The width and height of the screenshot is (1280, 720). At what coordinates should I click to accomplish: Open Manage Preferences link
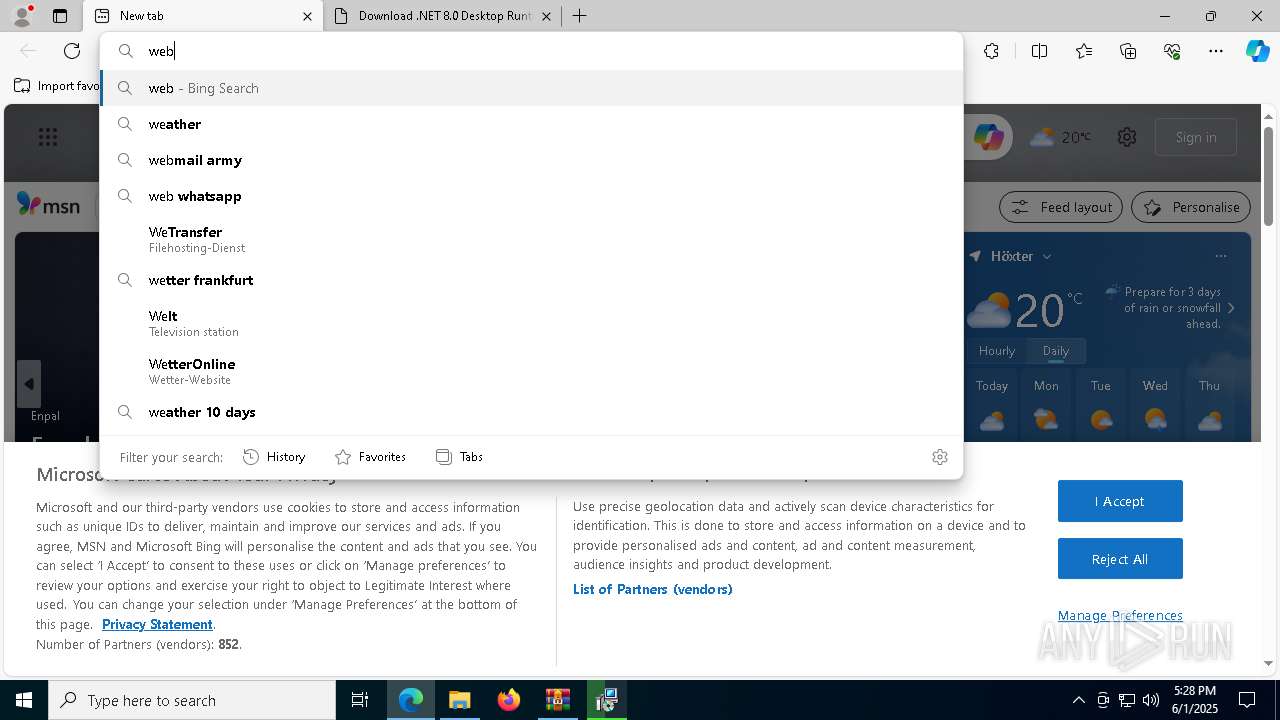click(1120, 615)
